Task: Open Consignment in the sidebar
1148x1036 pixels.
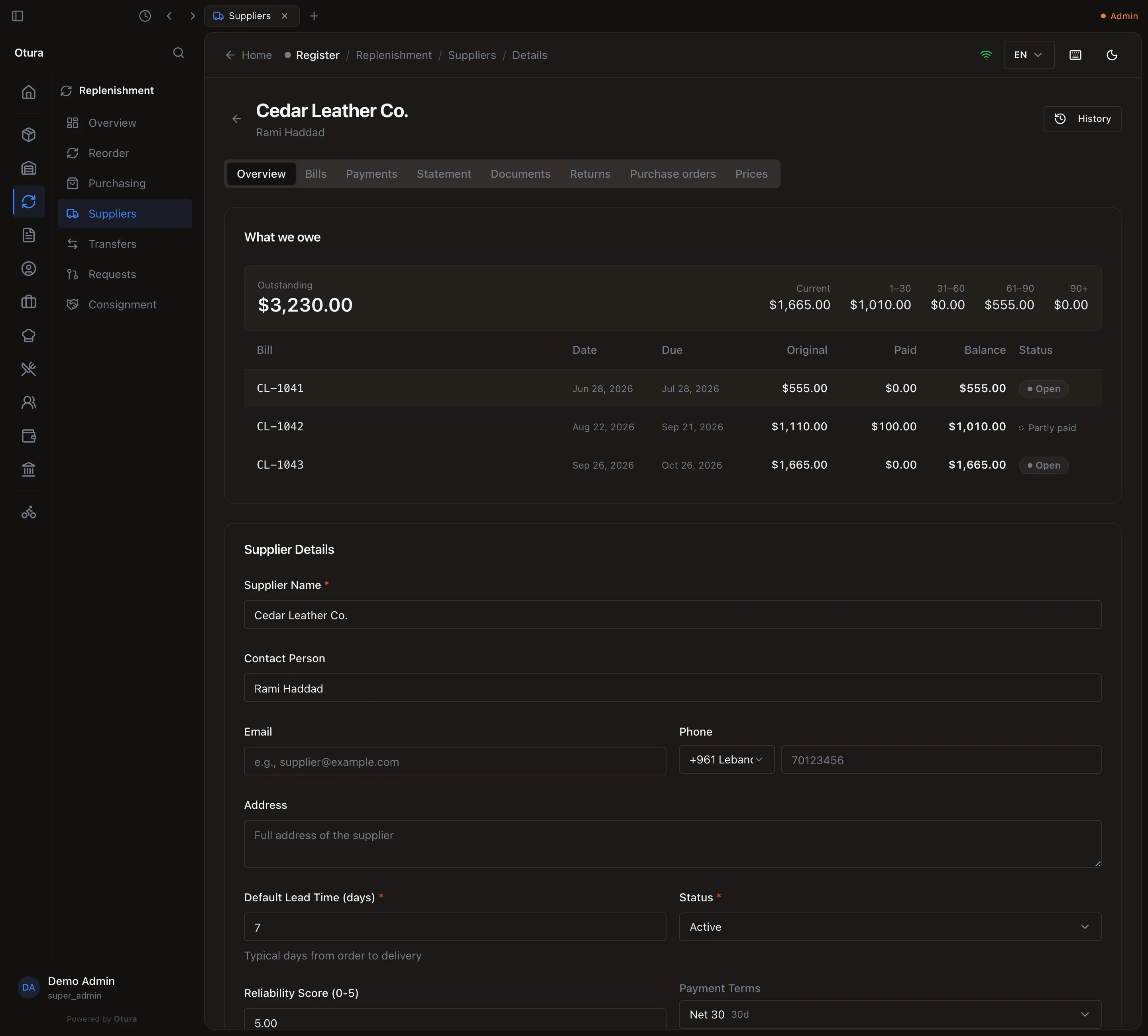Action: coord(125,304)
